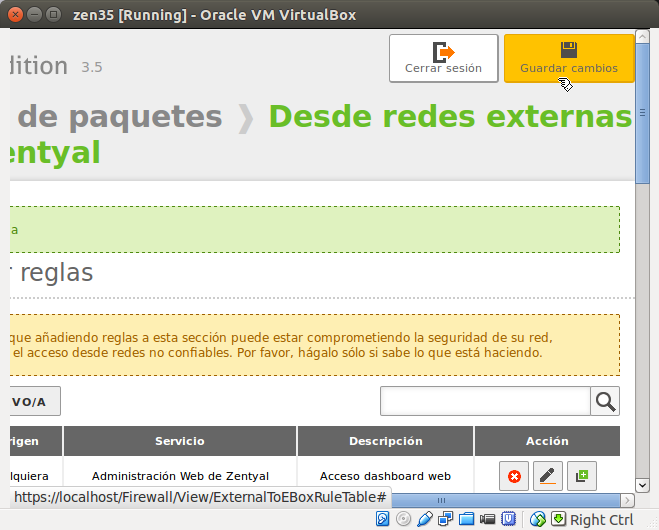
Task: Edit the Acceso dashboard web rule
Action: pyautogui.click(x=548, y=476)
